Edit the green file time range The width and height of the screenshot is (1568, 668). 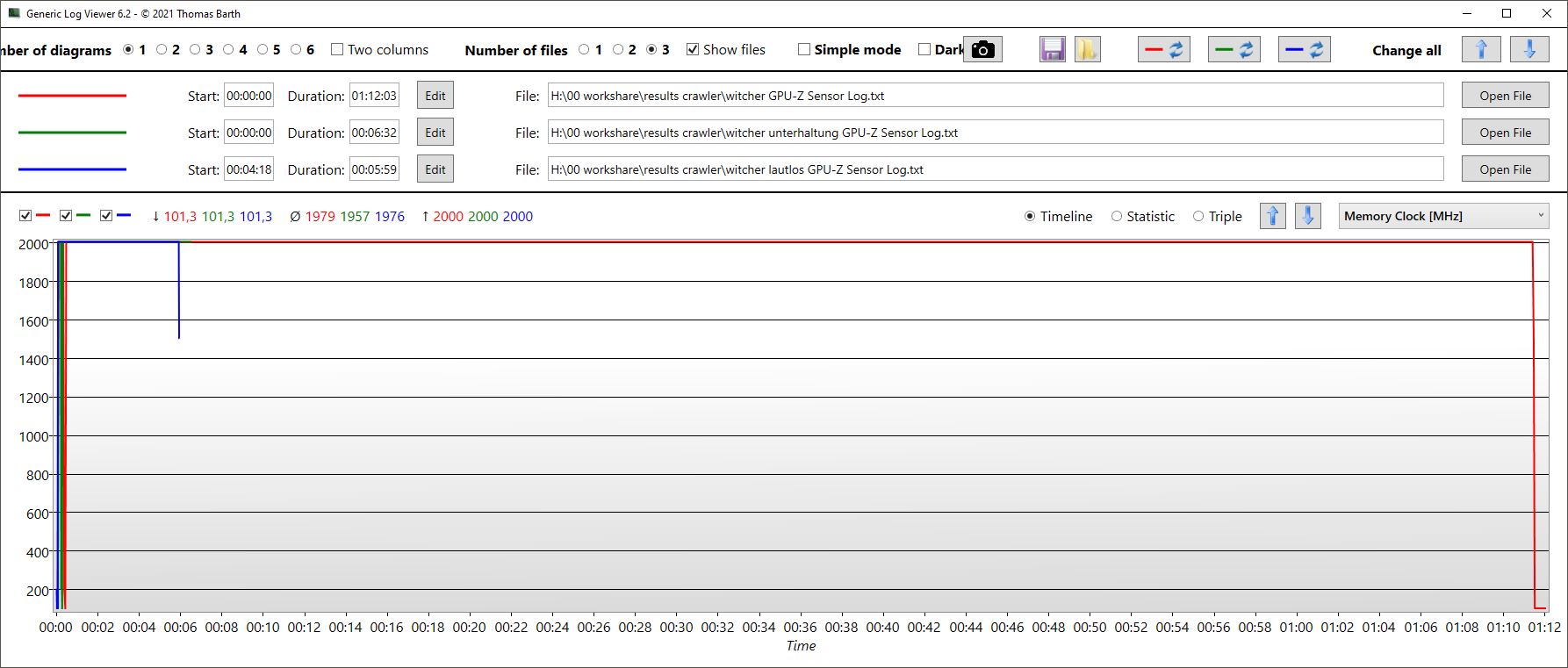435,133
